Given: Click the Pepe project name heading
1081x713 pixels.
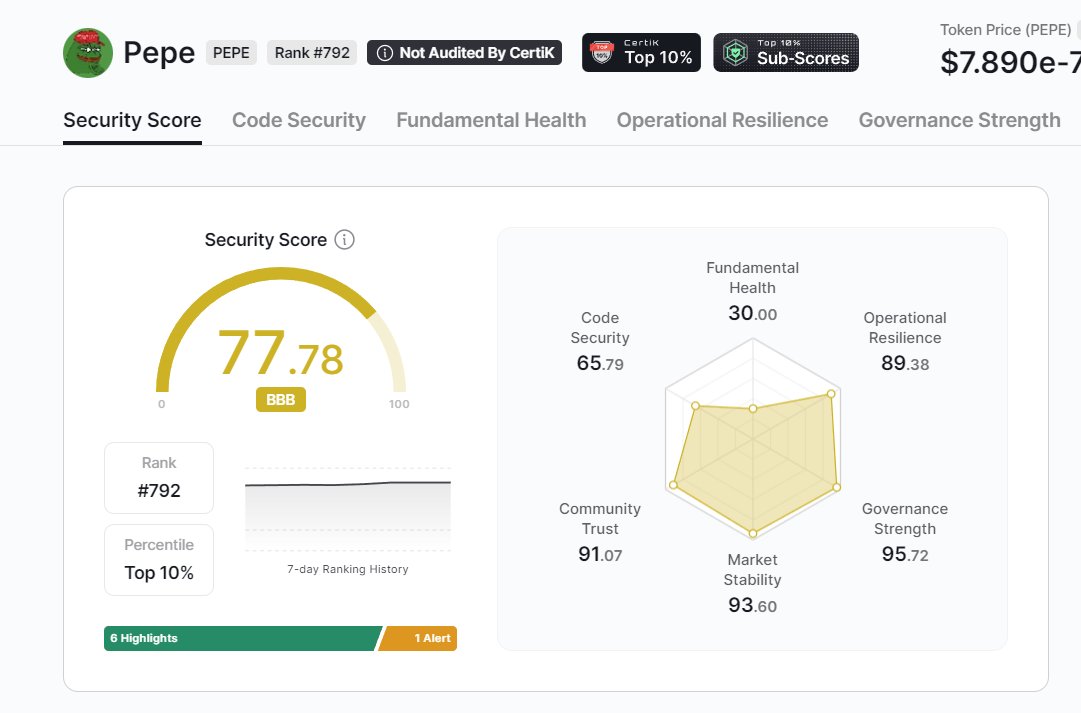Looking at the screenshot, I should tap(159, 53).
